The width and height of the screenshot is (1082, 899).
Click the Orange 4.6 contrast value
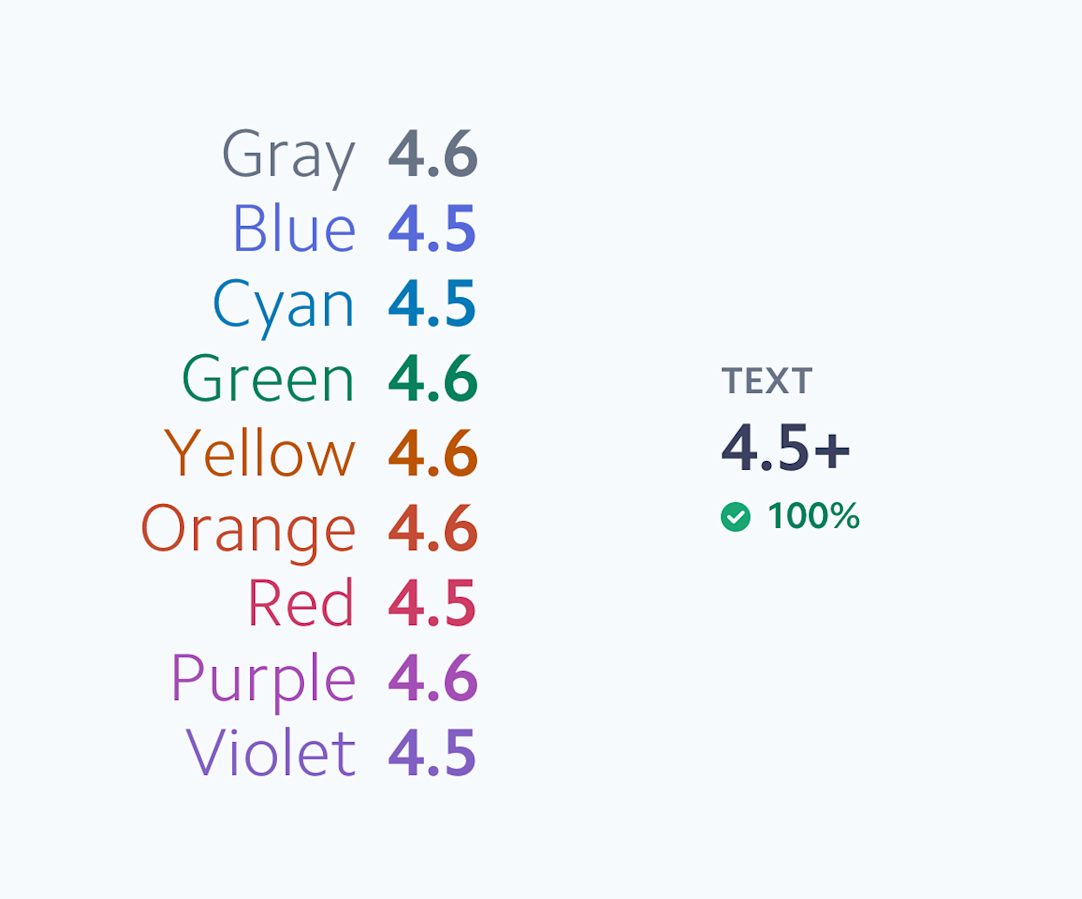pos(433,528)
